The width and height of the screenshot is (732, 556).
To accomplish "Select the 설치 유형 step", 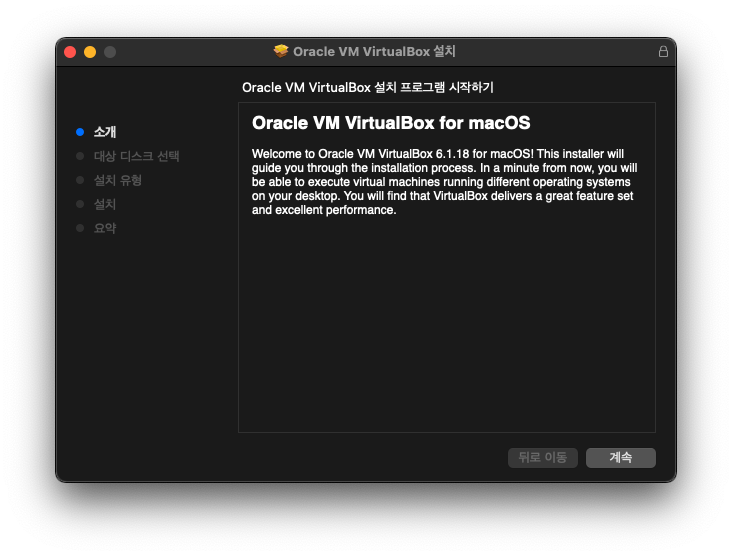I will click(118, 180).
